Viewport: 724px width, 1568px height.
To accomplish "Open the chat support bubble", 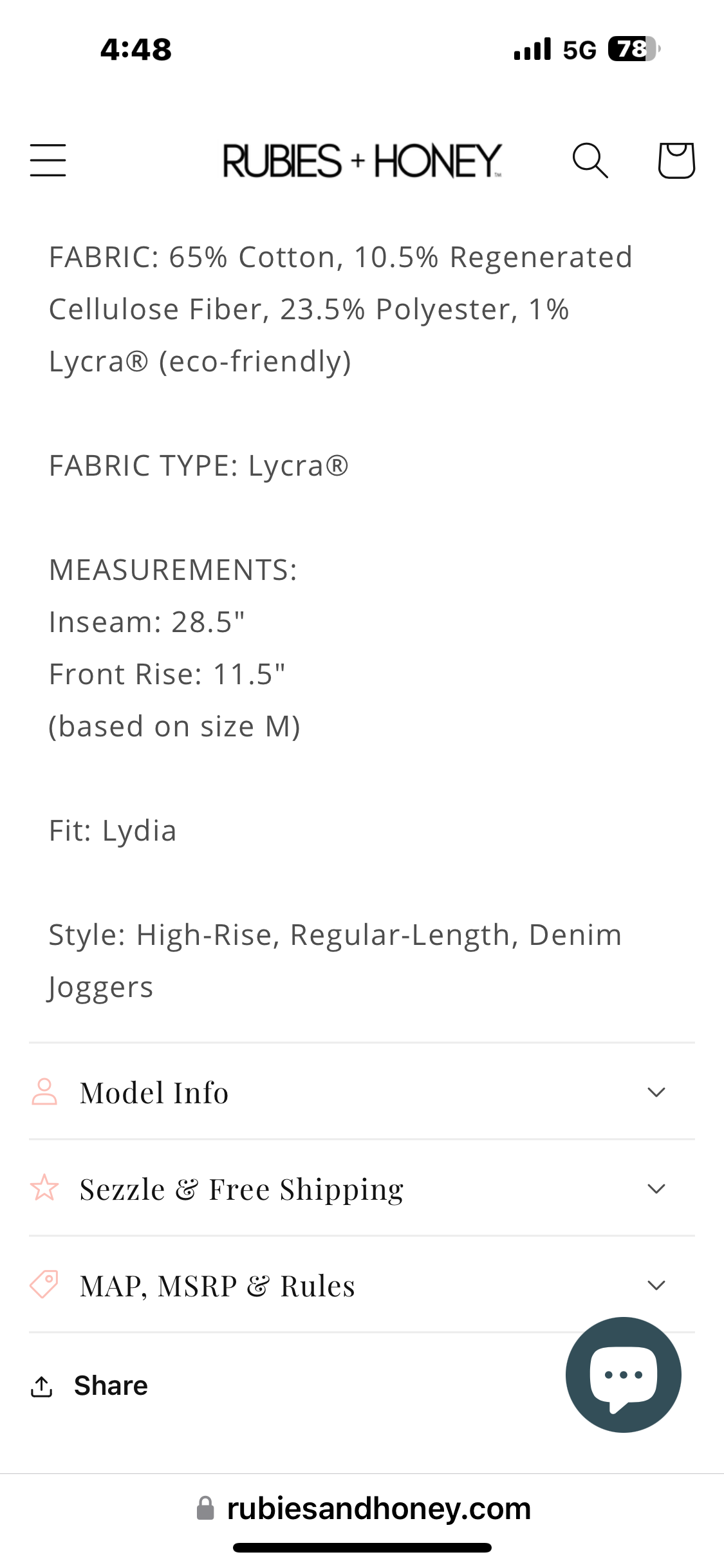I will (x=623, y=1374).
